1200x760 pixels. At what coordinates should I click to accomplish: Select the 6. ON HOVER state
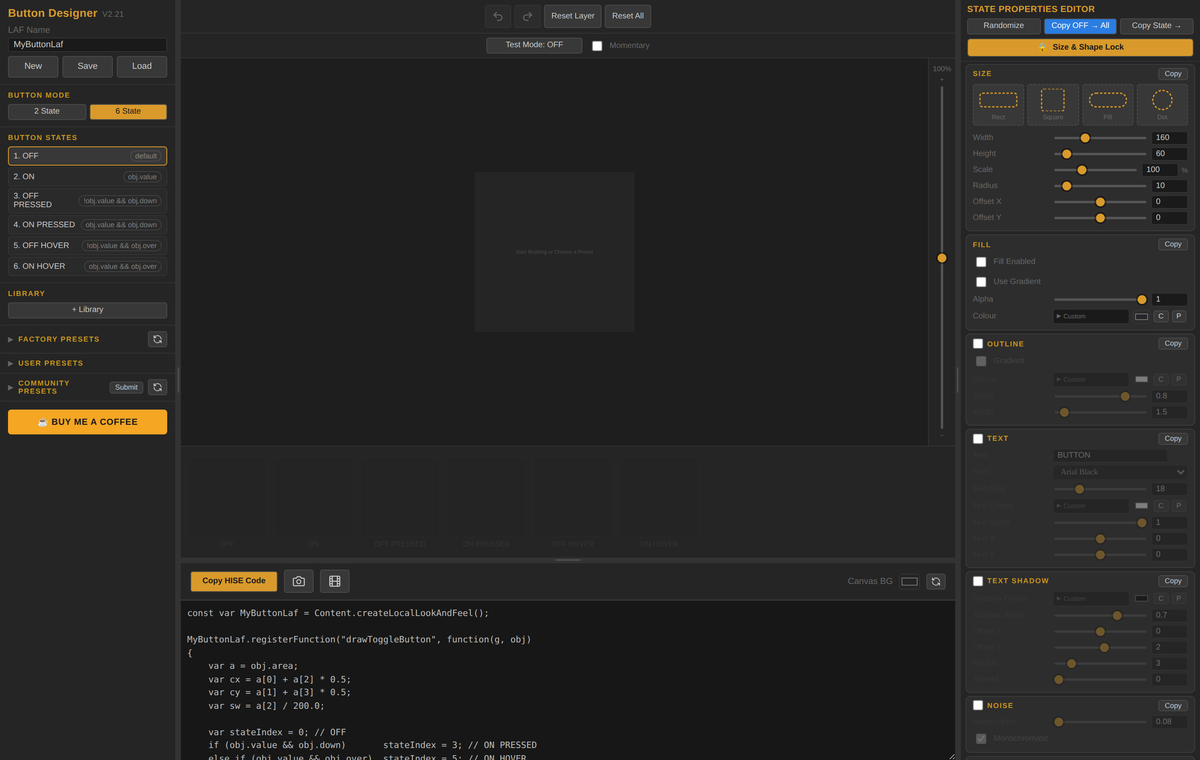coord(87,266)
